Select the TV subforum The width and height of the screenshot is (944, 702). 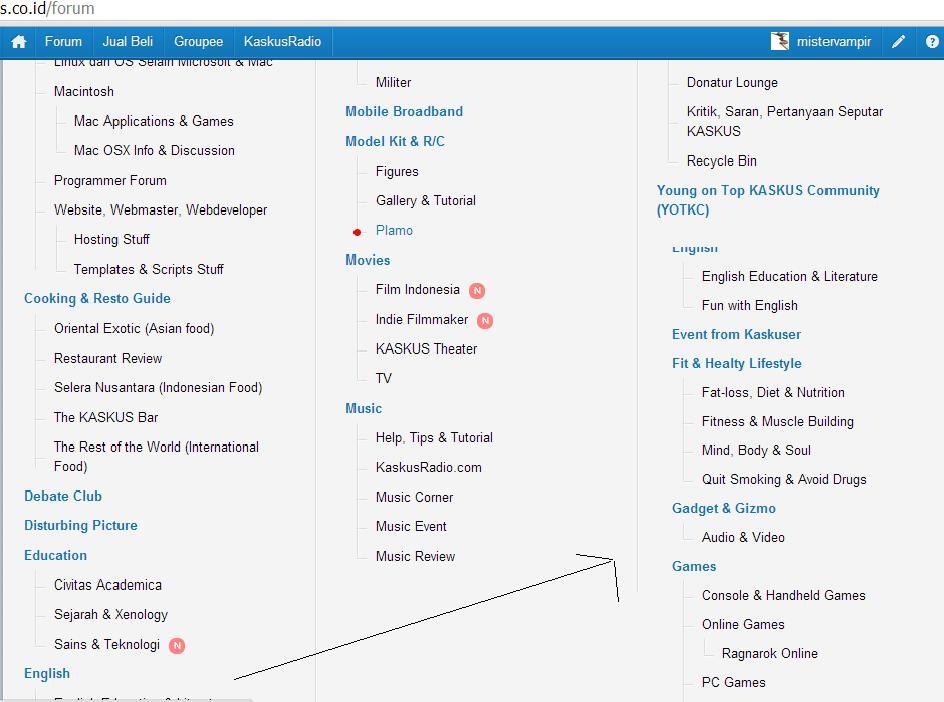pos(384,379)
